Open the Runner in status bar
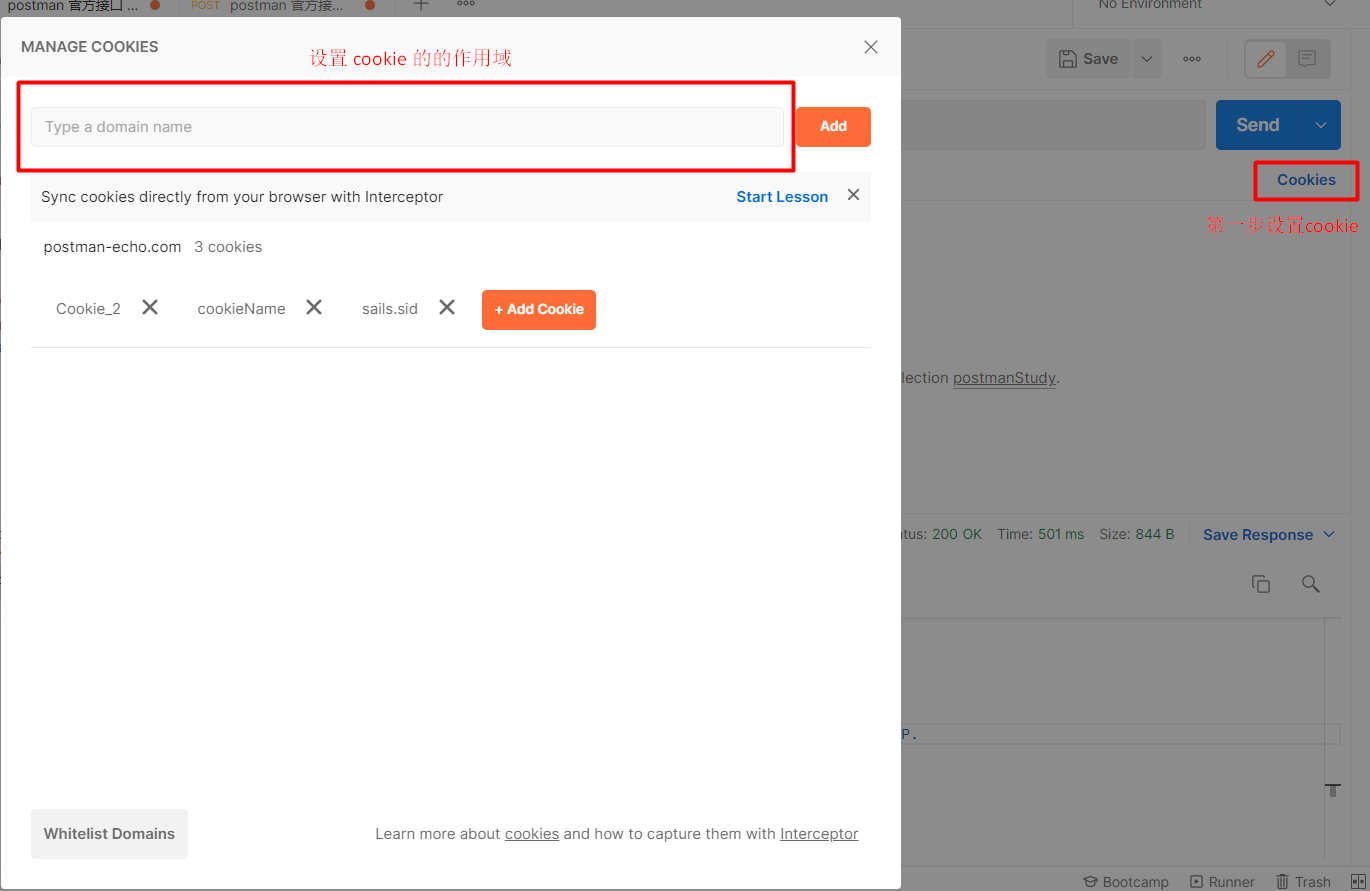The width and height of the screenshot is (1370, 891). pyautogui.click(x=1222, y=882)
